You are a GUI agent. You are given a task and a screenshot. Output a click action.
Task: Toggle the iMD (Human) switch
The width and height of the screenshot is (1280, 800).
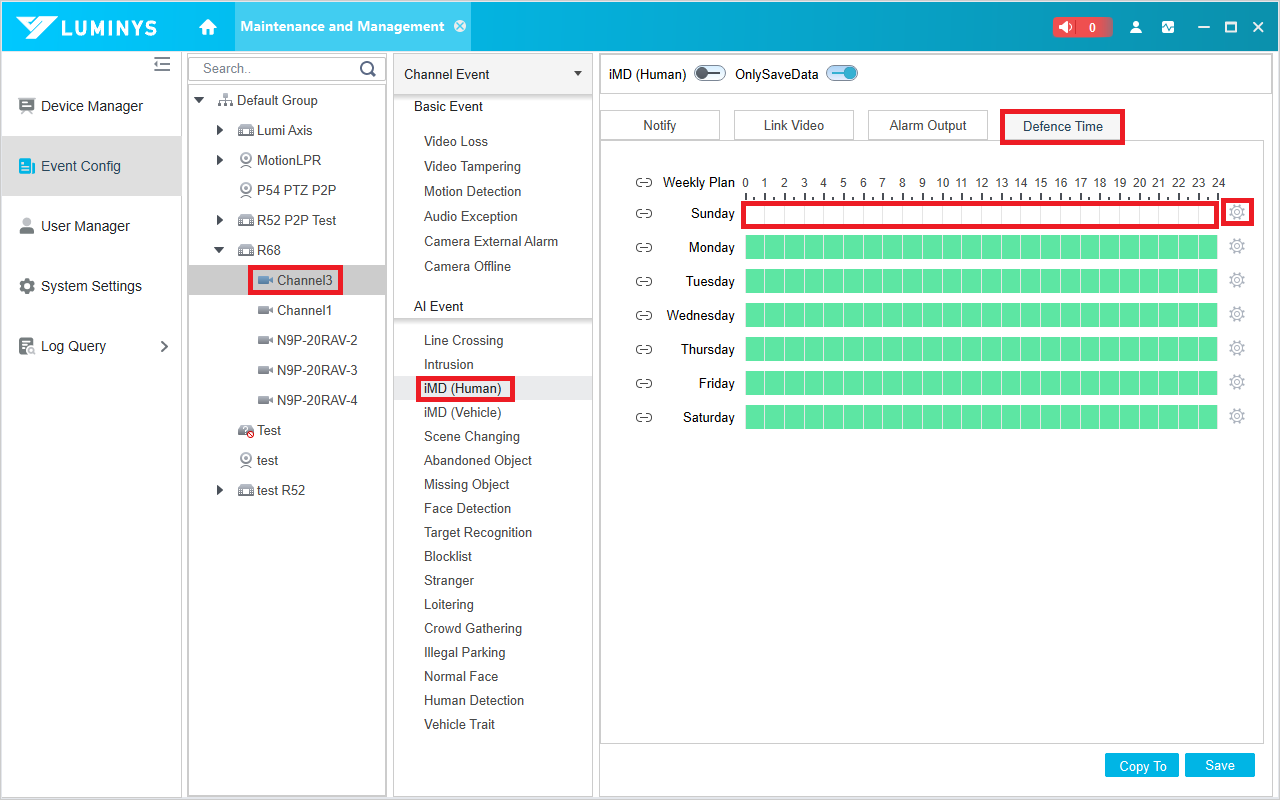coord(709,74)
